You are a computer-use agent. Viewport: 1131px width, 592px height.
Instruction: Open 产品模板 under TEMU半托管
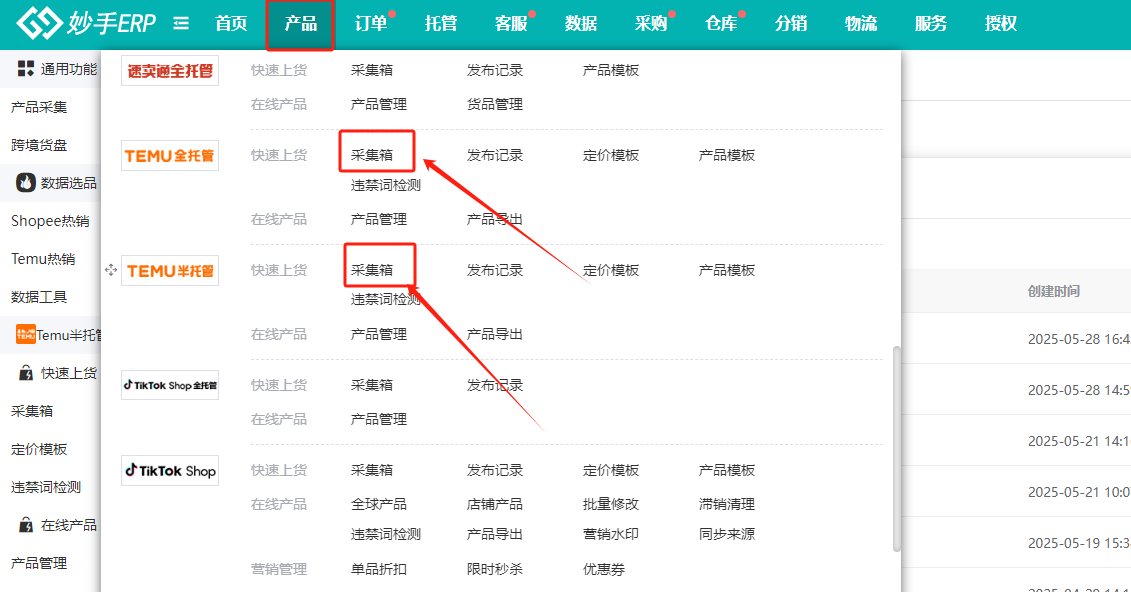[x=727, y=270]
